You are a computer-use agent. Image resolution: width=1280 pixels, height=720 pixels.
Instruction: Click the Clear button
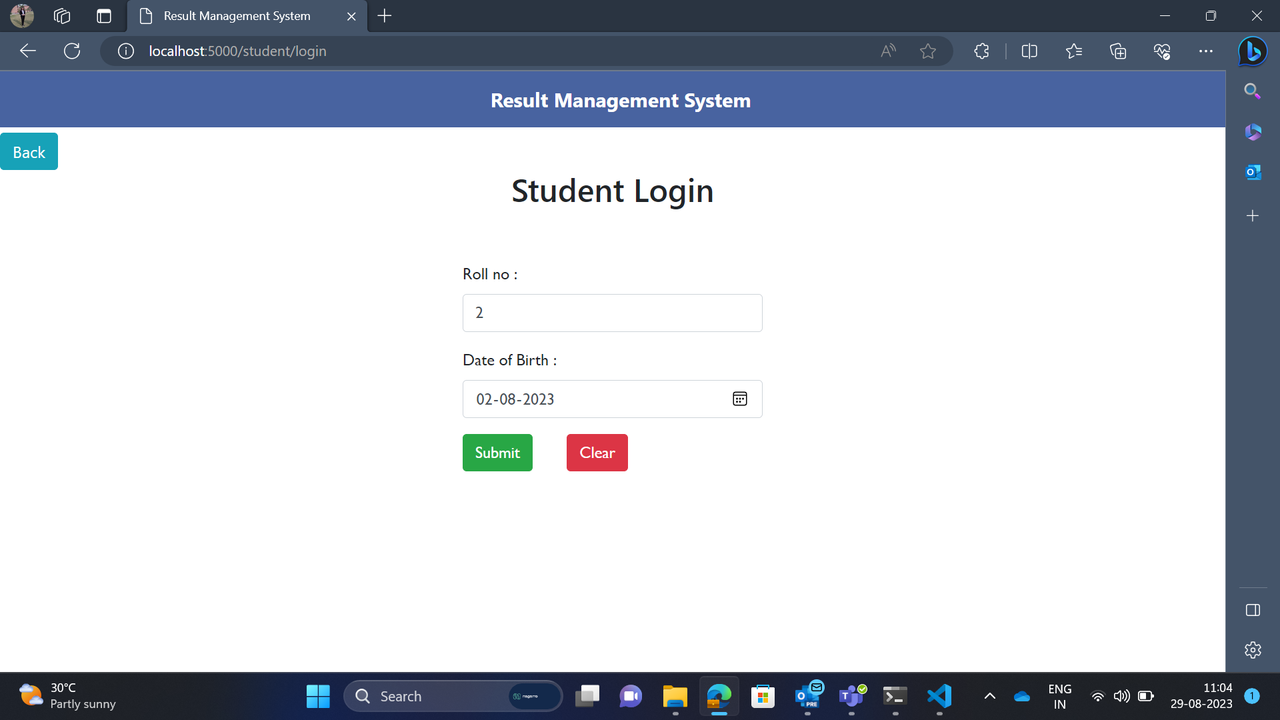coord(596,452)
